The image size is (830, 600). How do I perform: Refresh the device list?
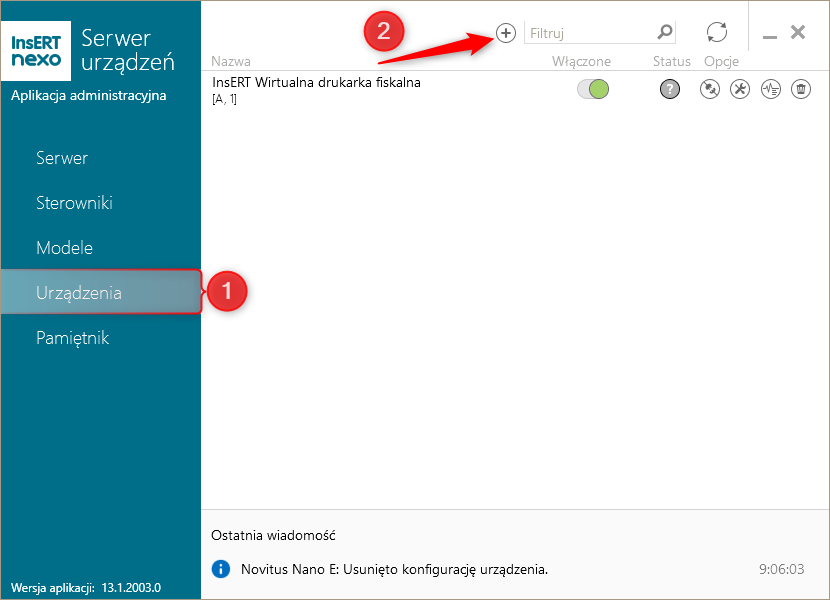[717, 32]
